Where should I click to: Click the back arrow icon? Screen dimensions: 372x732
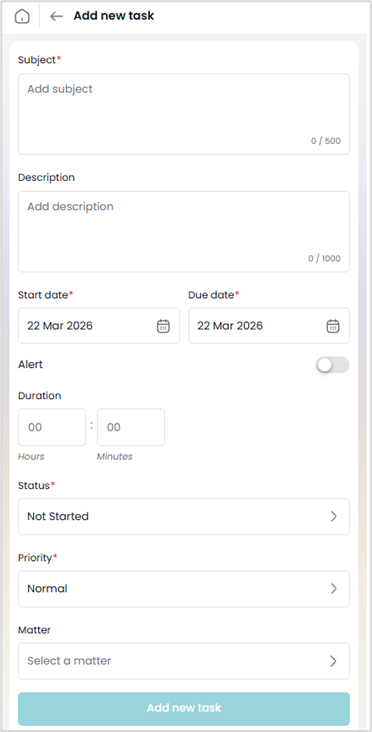[x=56, y=16]
